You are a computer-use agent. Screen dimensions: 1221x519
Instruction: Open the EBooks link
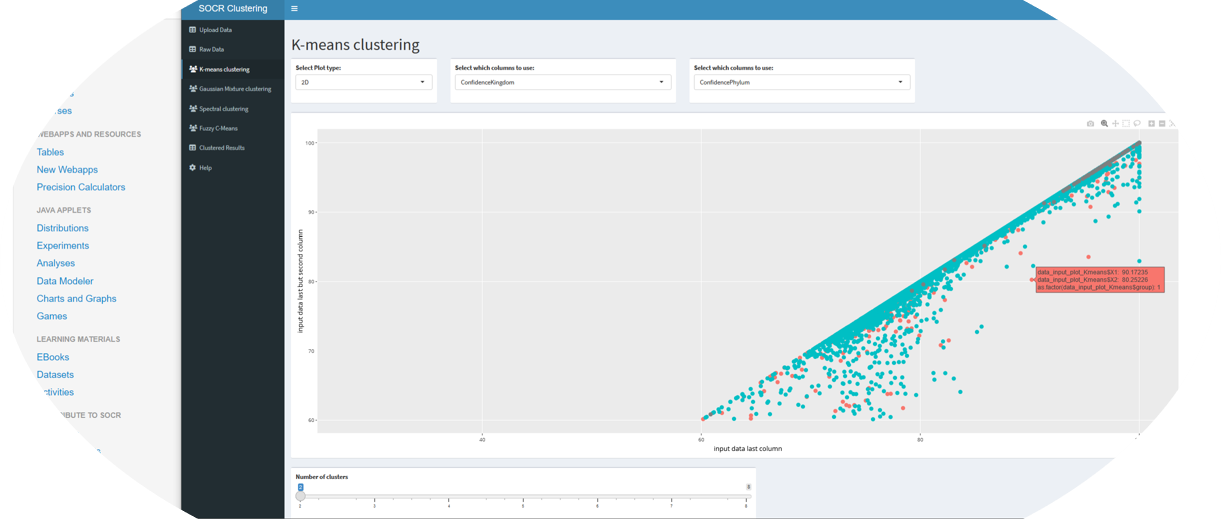53,357
